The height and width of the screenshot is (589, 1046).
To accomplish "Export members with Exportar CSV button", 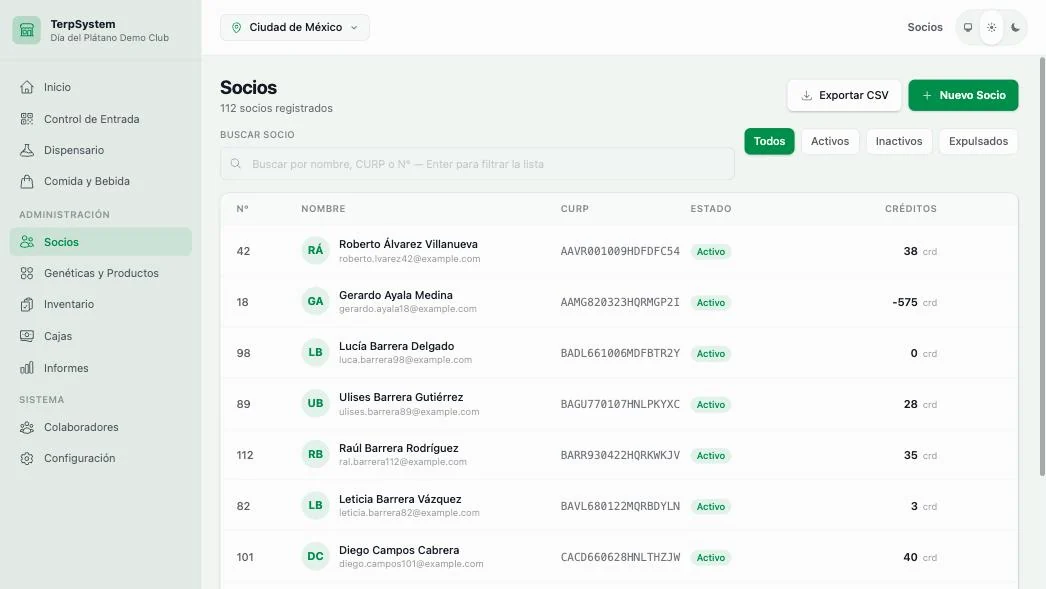I will point(845,95).
